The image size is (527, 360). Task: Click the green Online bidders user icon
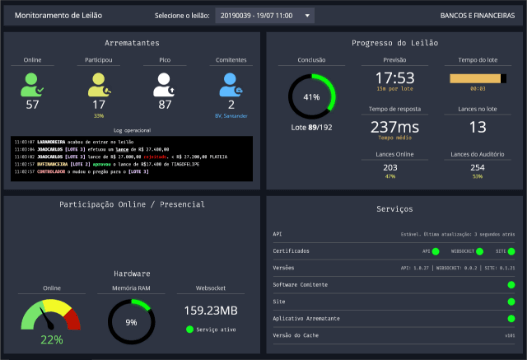(32, 85)
